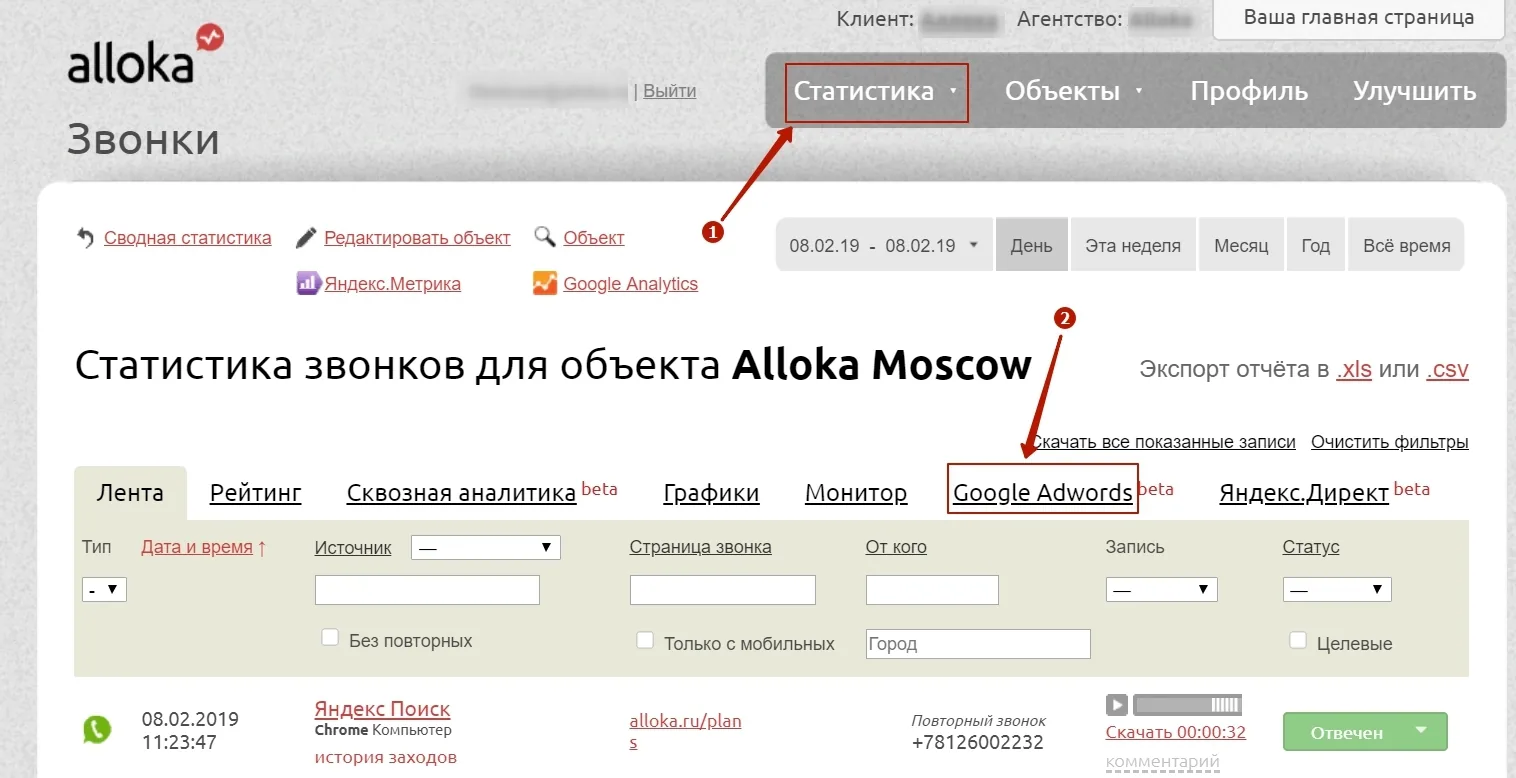Screen dimensions: 1516x778
Task: Click the magnifier icon beside Объект
Action: [545, 237]
